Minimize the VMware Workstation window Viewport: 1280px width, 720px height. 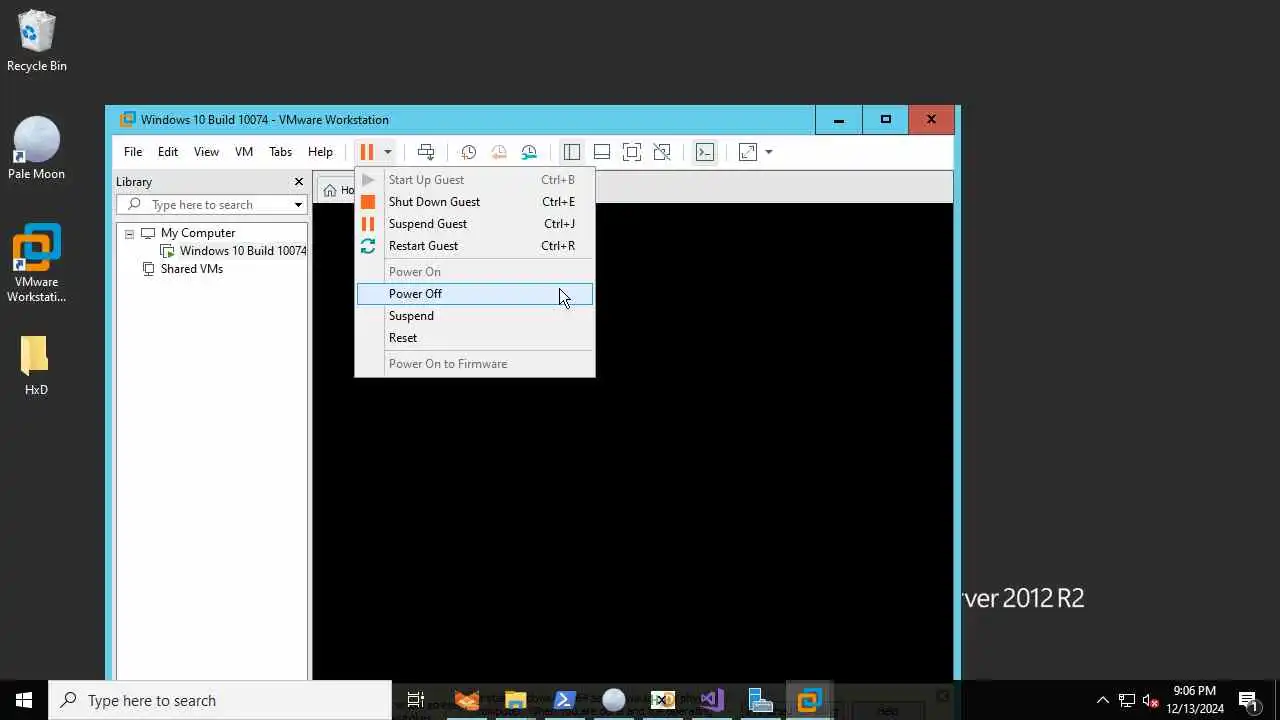(x=839, y=120)
